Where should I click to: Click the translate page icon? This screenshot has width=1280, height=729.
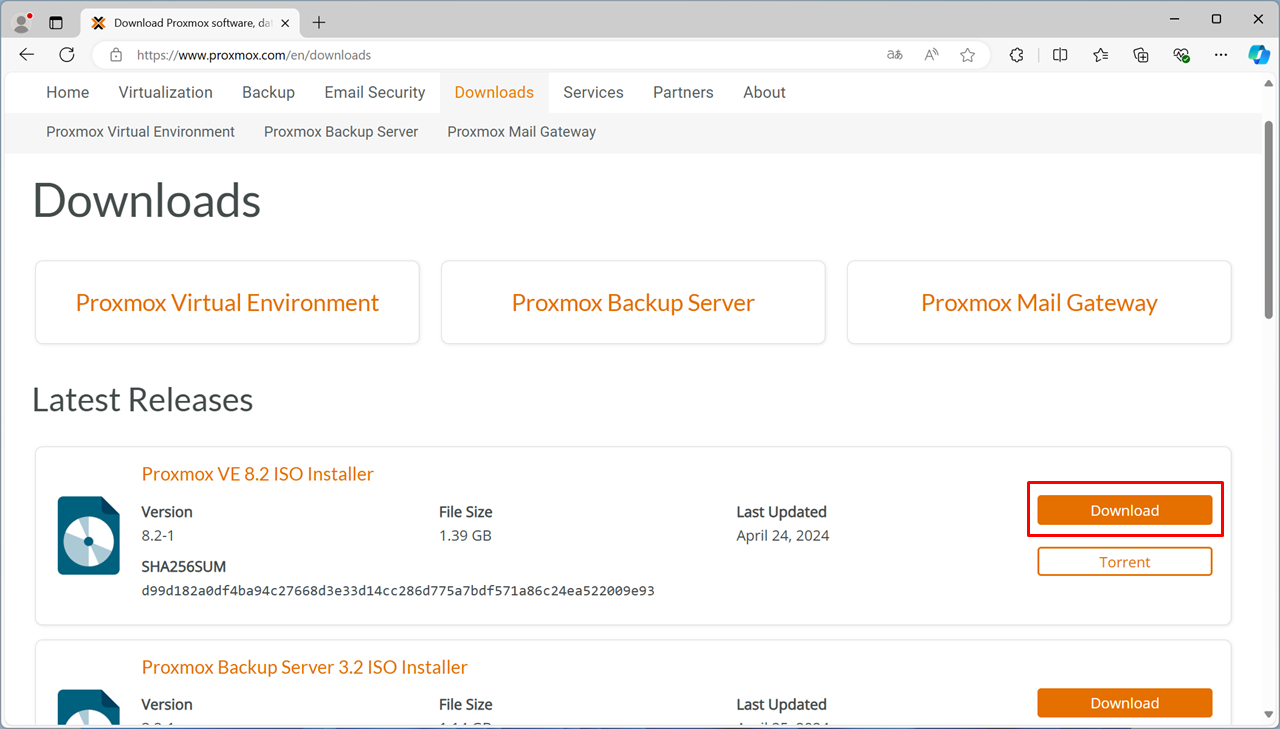click(x=895, y=55)
